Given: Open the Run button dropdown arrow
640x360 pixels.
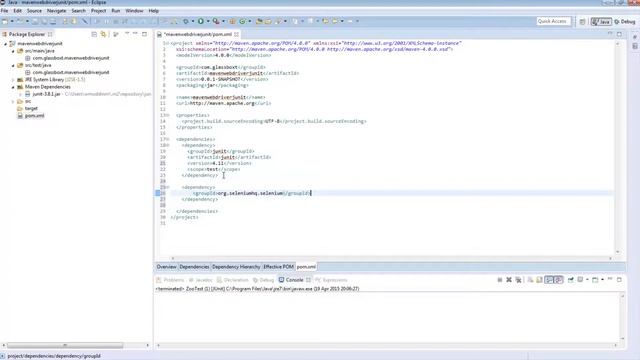Looking at the screenshot, I should pyautogui.click(x=208, y=21).
